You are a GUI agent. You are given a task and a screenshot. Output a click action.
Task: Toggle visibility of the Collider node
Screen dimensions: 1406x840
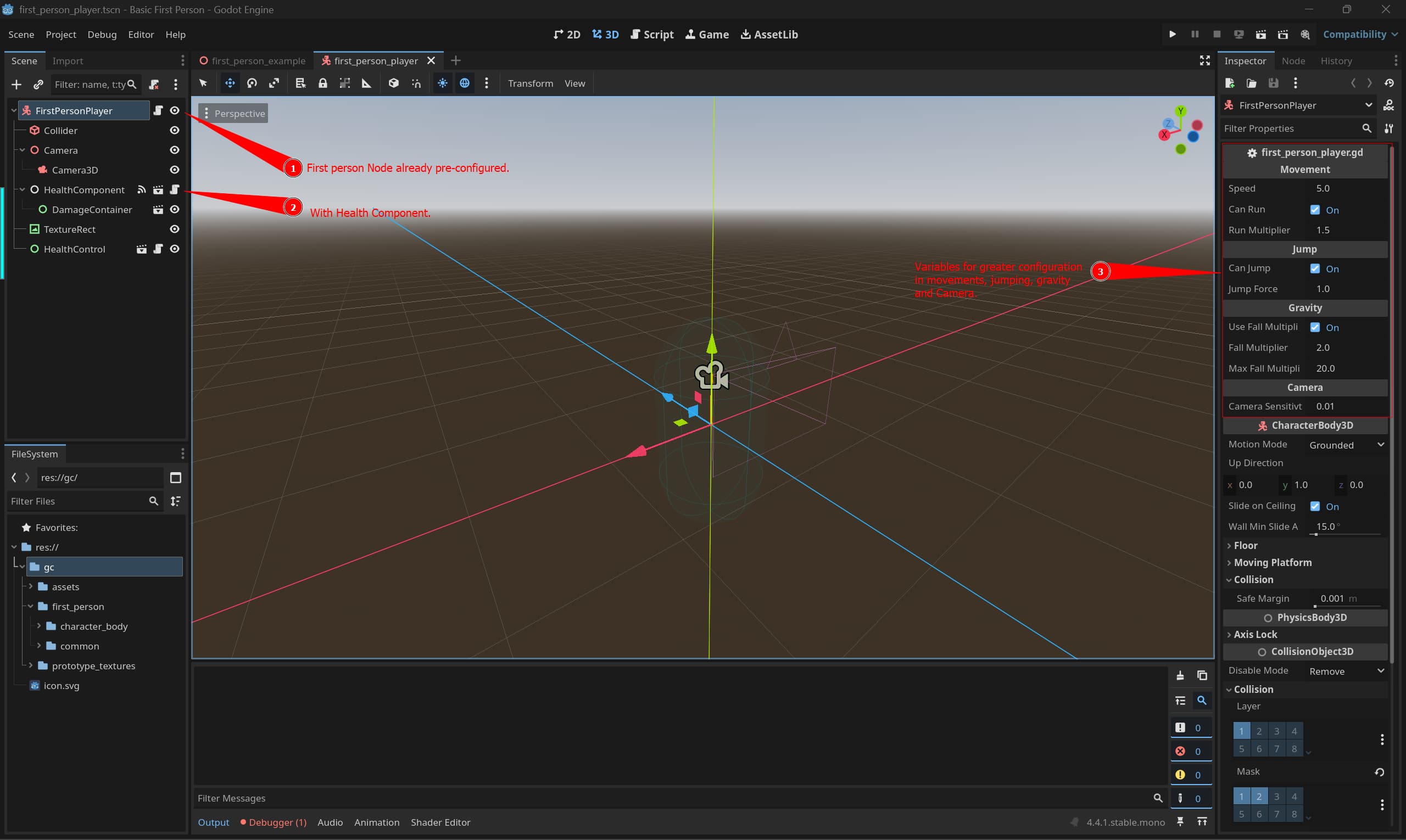pos(175,130)
